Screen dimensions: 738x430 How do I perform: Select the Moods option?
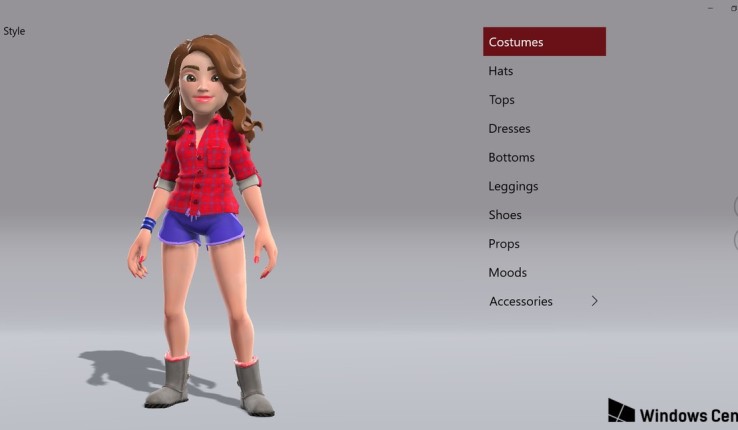point(507,273)
